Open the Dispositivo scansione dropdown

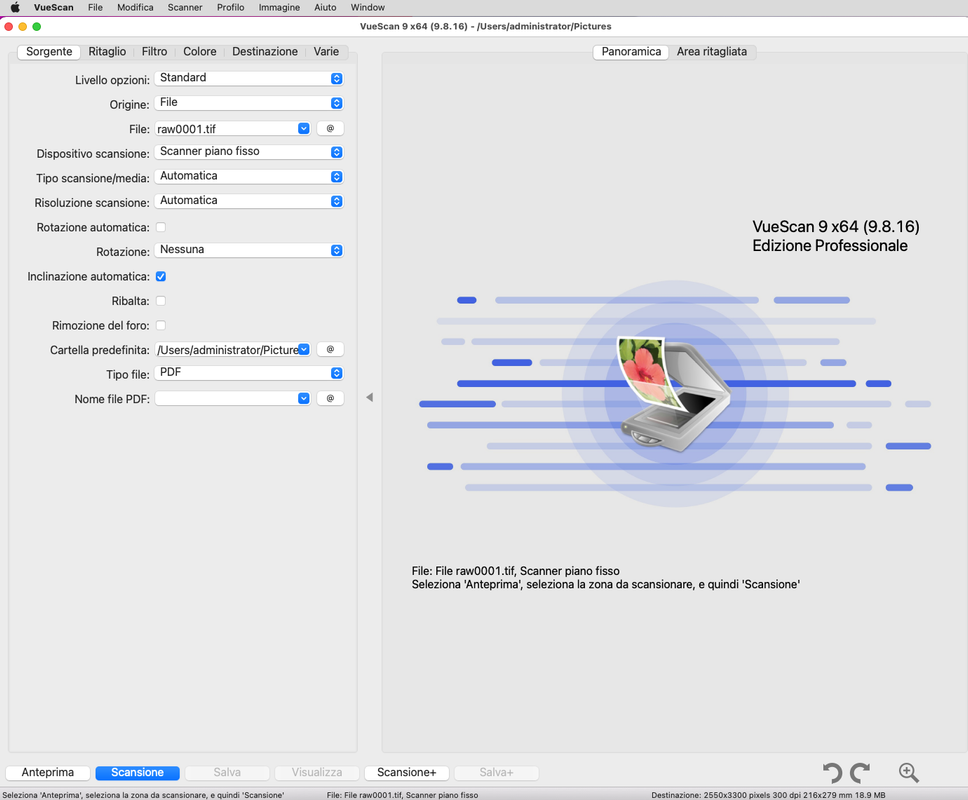click(249, 152)
